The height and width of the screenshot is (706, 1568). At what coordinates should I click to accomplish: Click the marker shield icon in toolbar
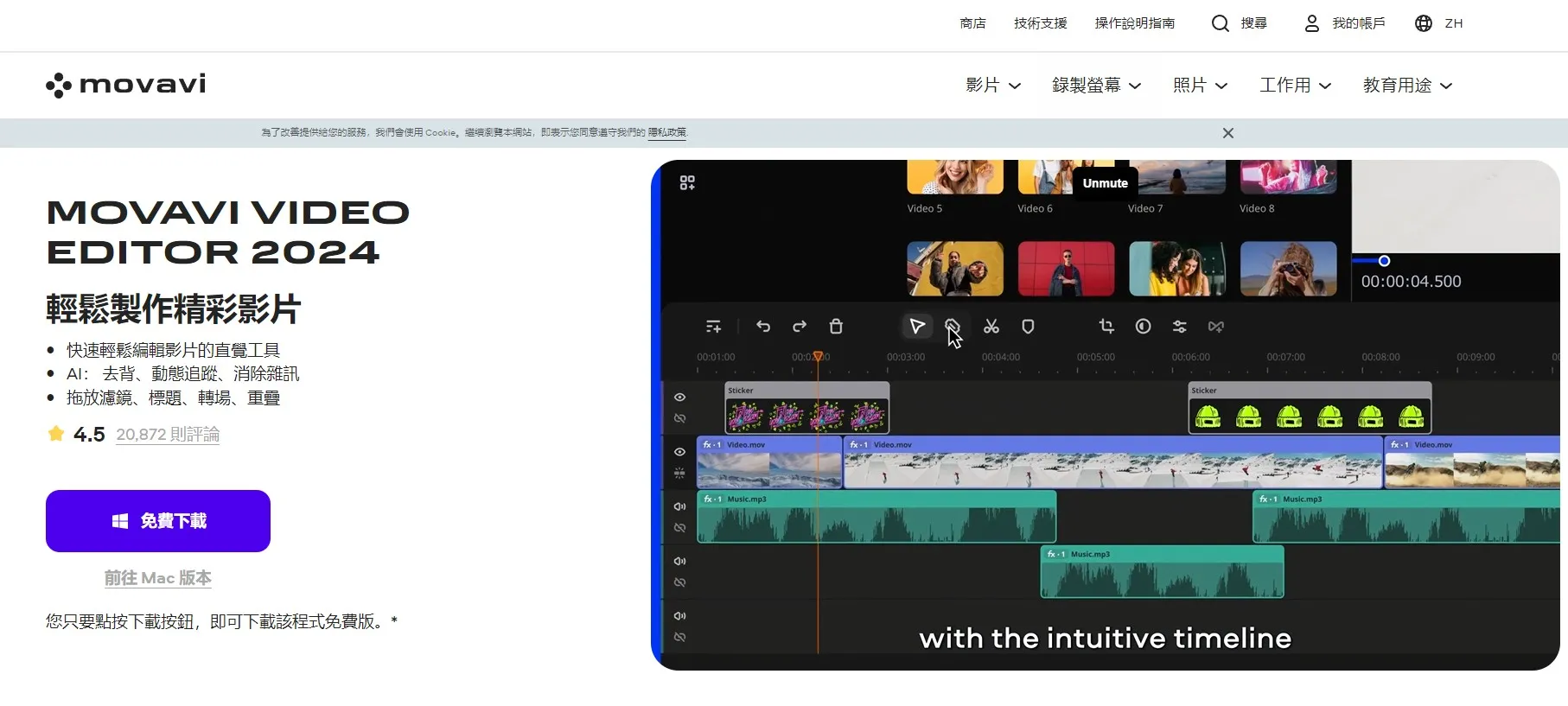click(x=1028, y=327)
